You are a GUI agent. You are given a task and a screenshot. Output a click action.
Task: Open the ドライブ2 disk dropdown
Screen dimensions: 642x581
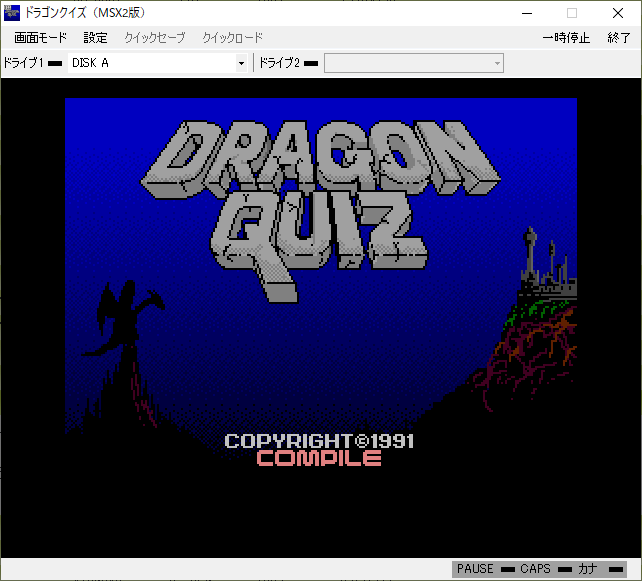(x=414, y=63)
